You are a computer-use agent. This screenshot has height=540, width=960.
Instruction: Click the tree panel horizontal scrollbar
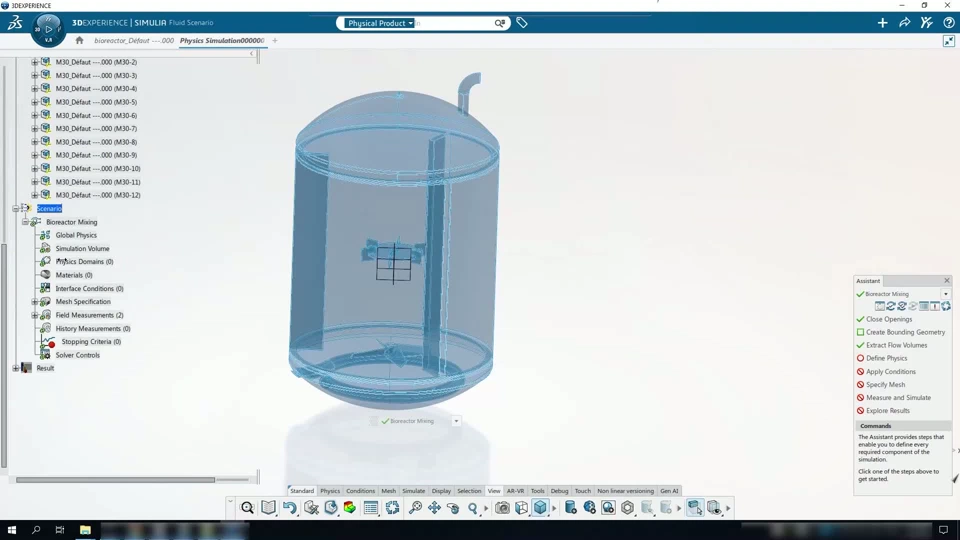(115, 480)
